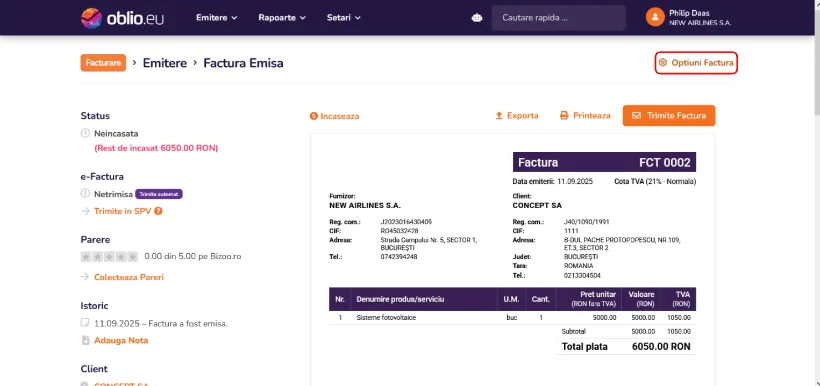820x386 pixels.
Task: Click the note icon beside Adauga Nota
Action: (x=85, y=340)
